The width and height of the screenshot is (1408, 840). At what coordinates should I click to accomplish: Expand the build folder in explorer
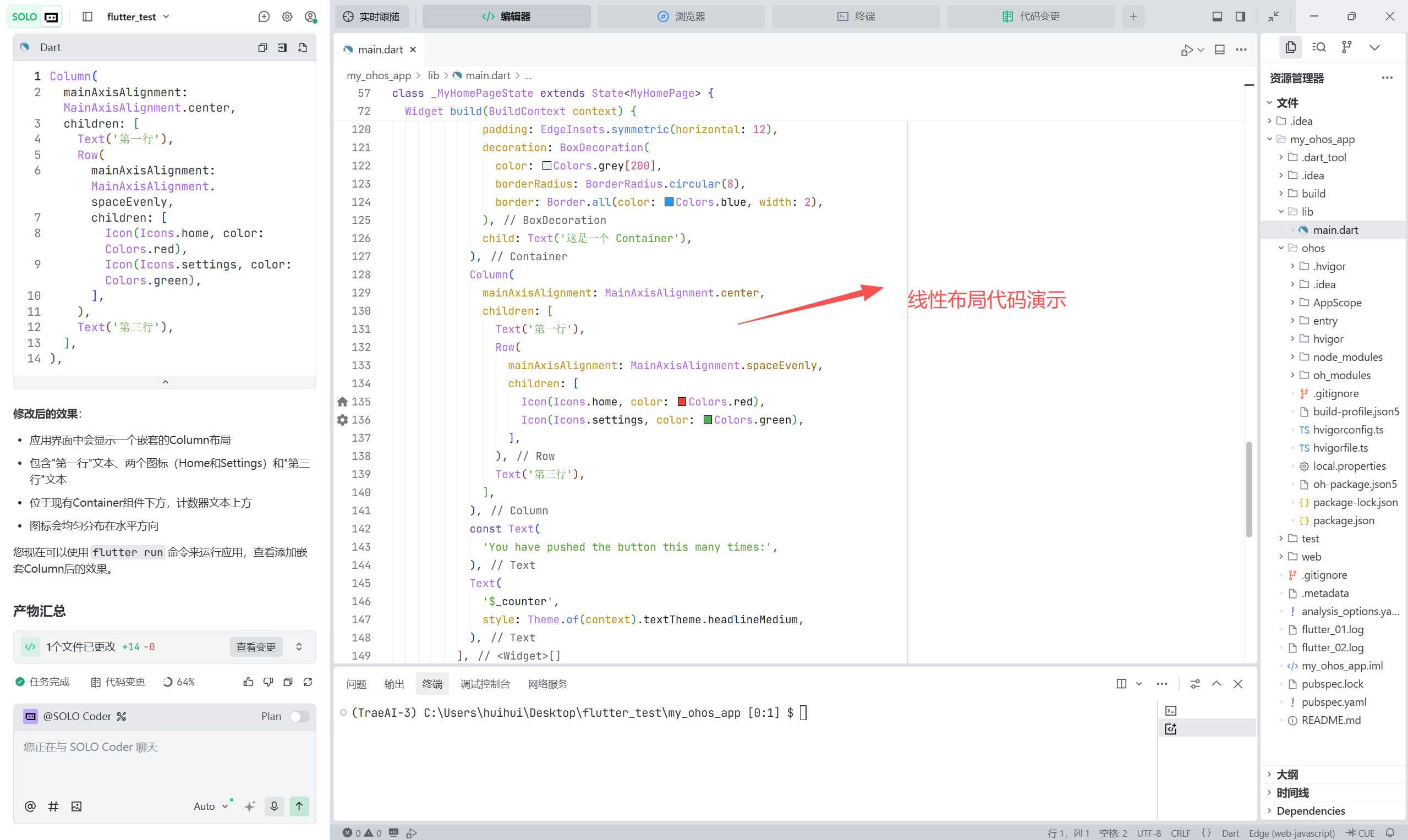point(1312,194)
